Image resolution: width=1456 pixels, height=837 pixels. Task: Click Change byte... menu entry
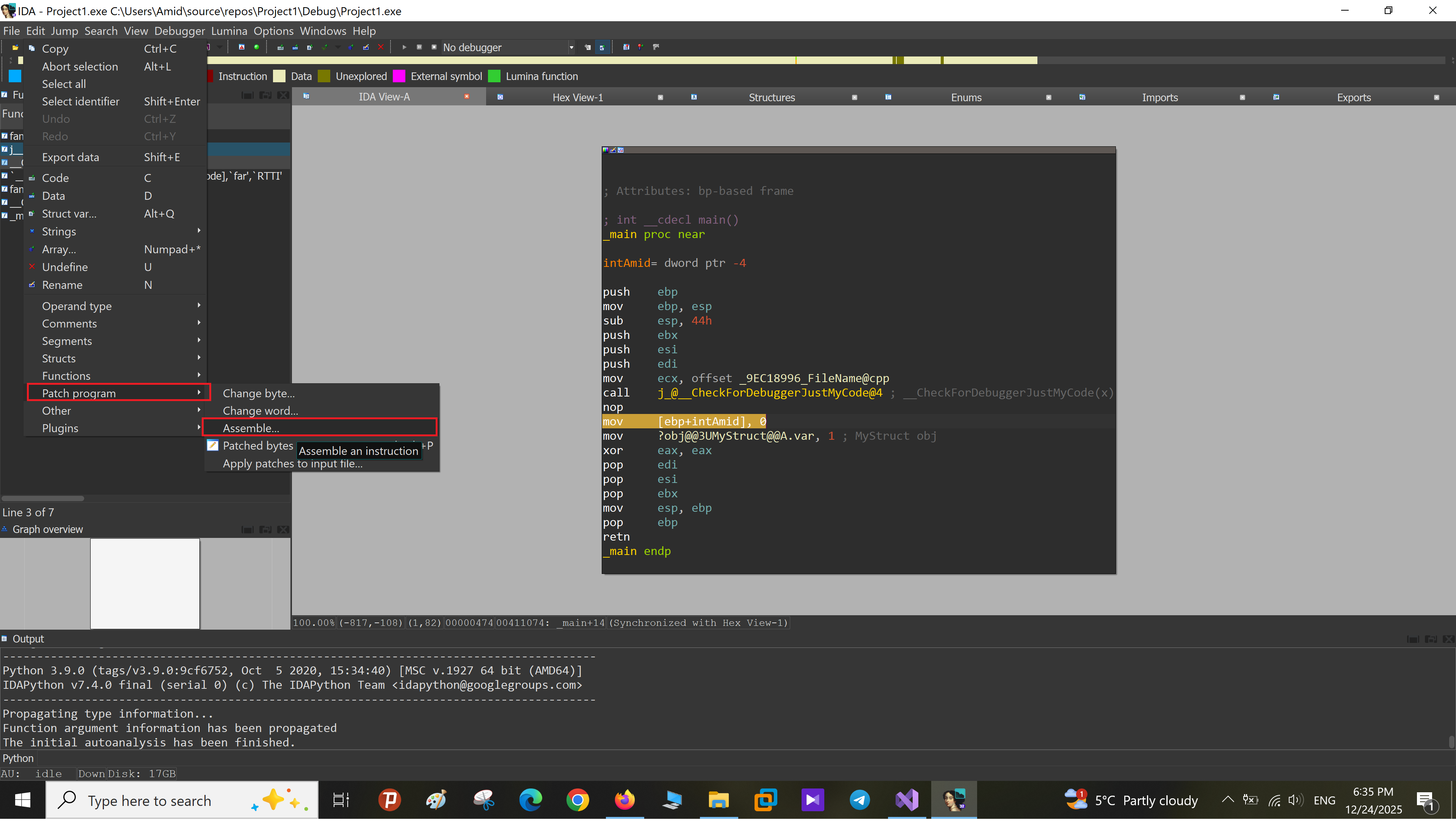[x=258, y=393]
